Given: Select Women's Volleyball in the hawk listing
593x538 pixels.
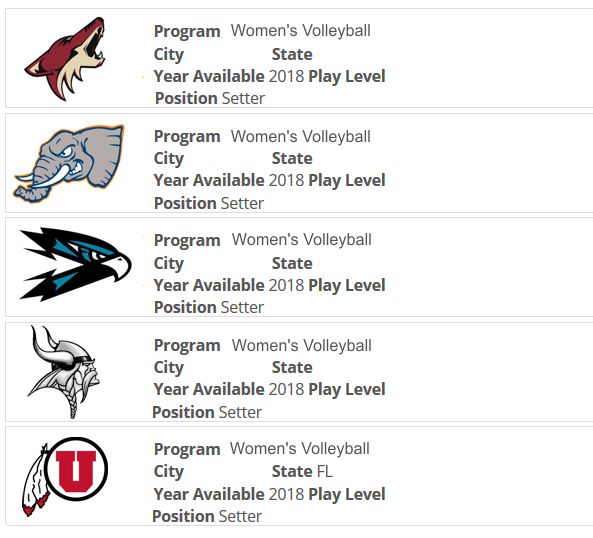Looking at the screenshot, I should (301, 240).
